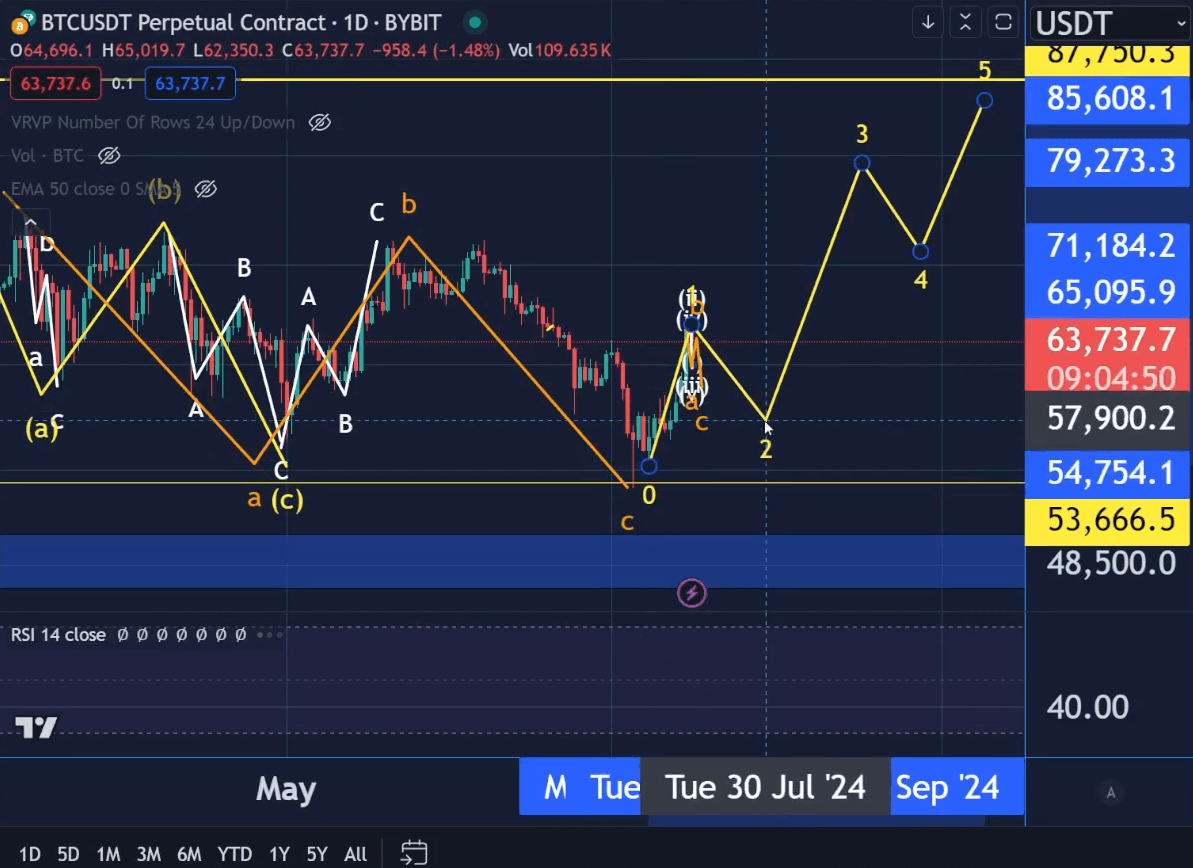Click the Bitcoin symbol logo icon
Screen dimensions: 1193x868
[19, 22]
